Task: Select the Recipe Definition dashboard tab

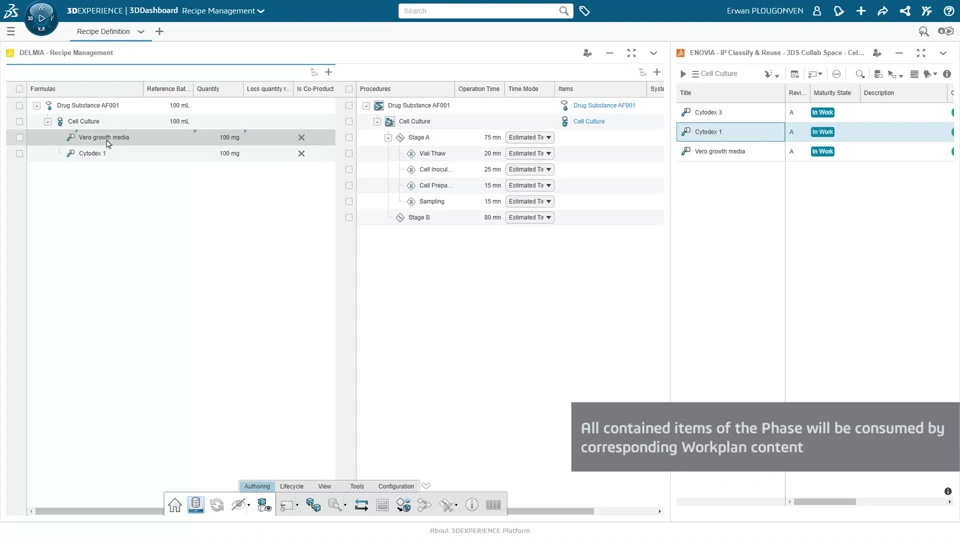Action: click(x=103, y=32)
